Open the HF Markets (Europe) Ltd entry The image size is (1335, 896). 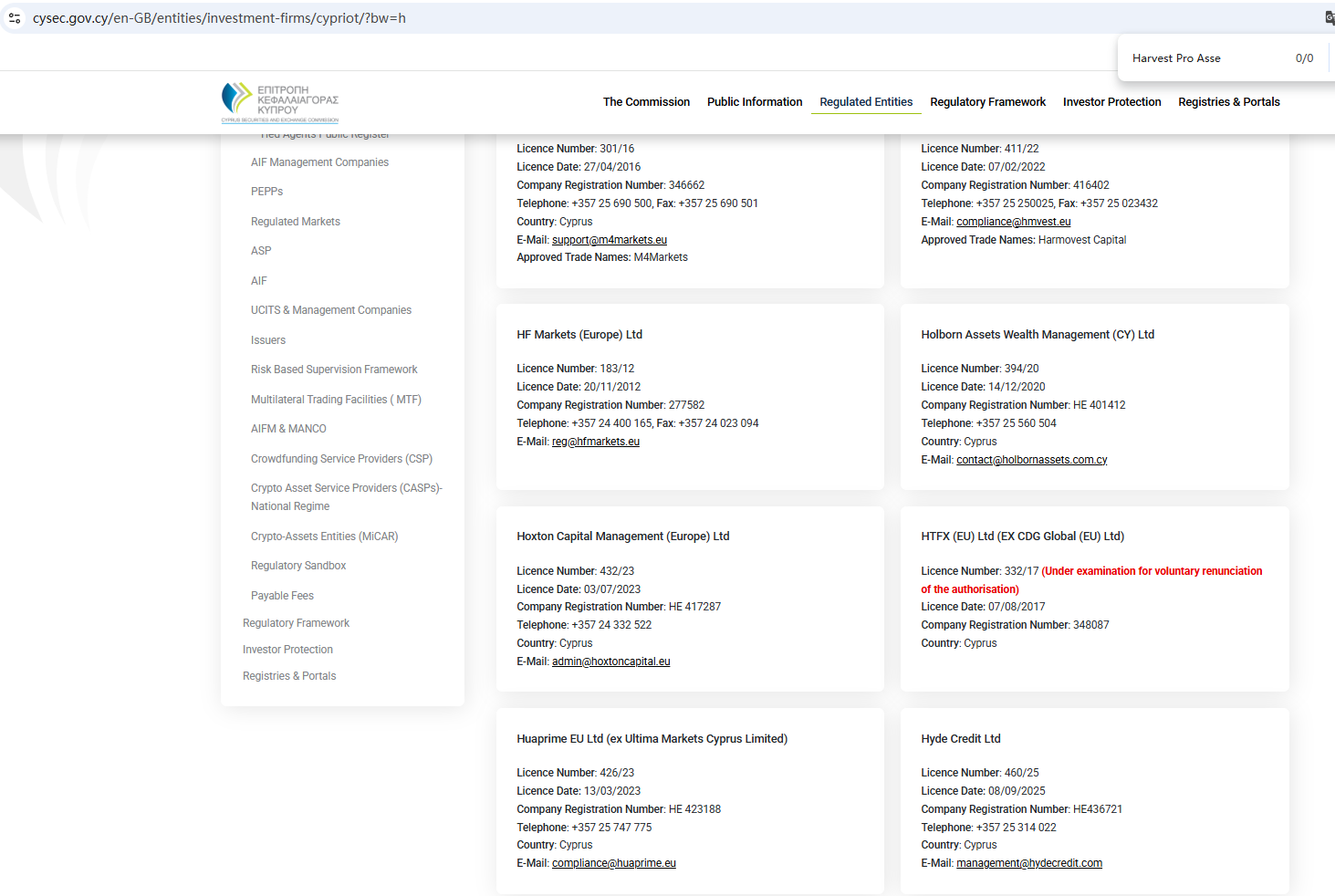579,335
